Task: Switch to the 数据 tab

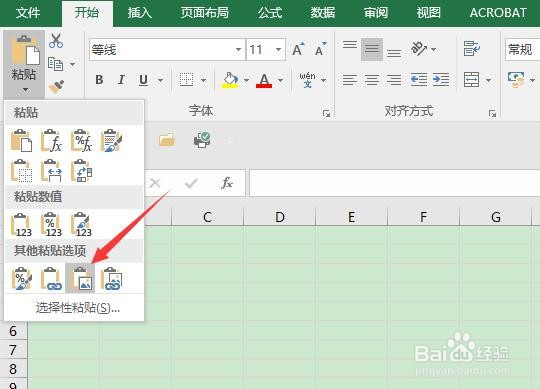Action: point(323,13)
